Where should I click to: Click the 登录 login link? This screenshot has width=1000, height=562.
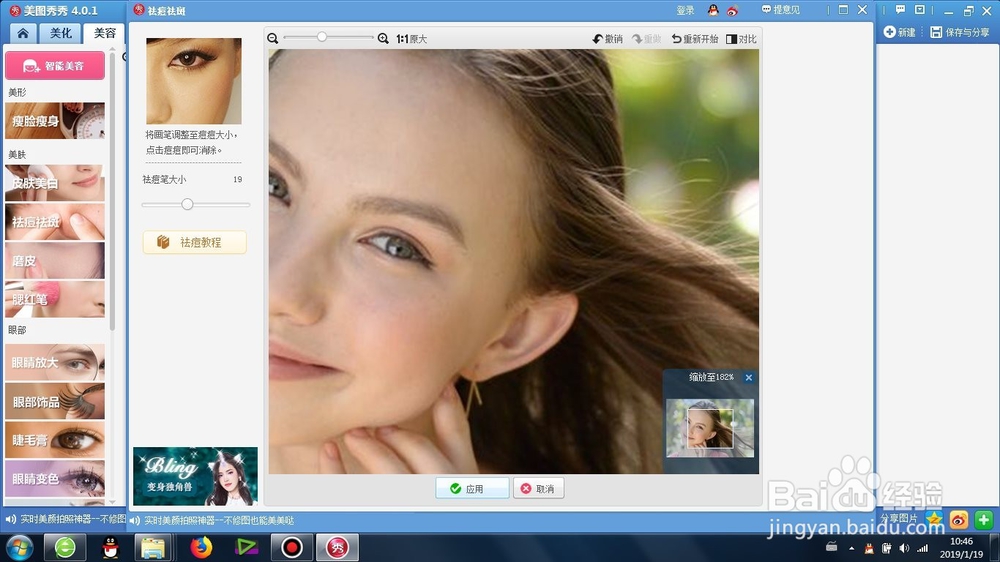(685, 10)
